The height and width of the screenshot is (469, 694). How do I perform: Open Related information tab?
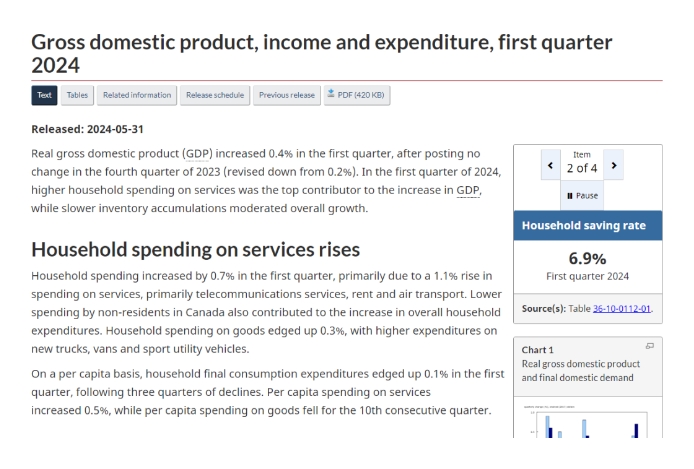pyautogui.click(x=137, y=95)
